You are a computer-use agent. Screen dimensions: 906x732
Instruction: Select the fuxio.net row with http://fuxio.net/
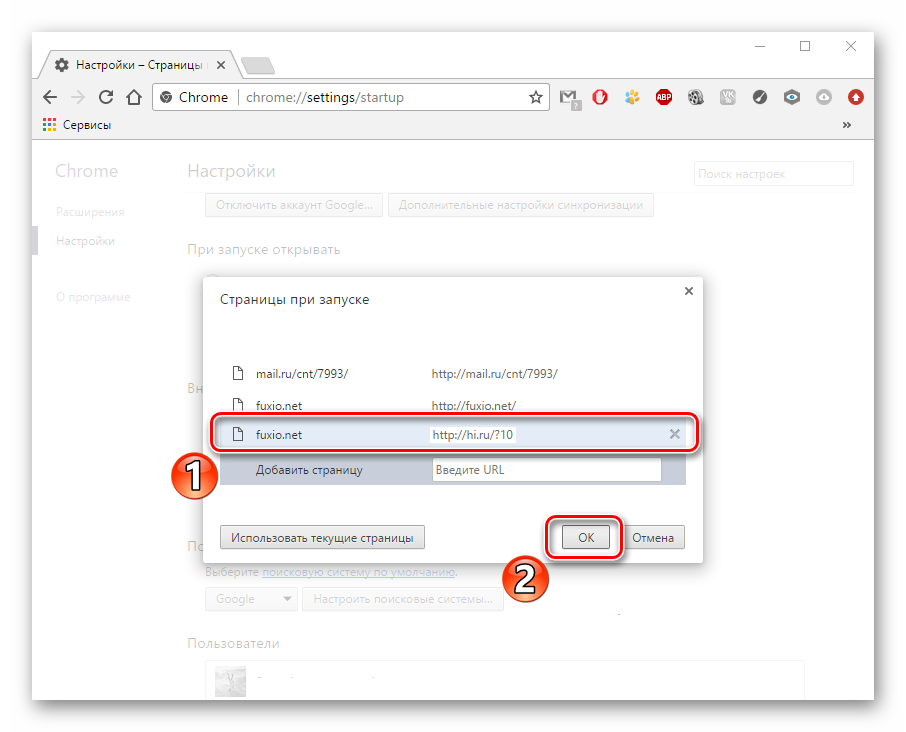(x=452, y=405)
